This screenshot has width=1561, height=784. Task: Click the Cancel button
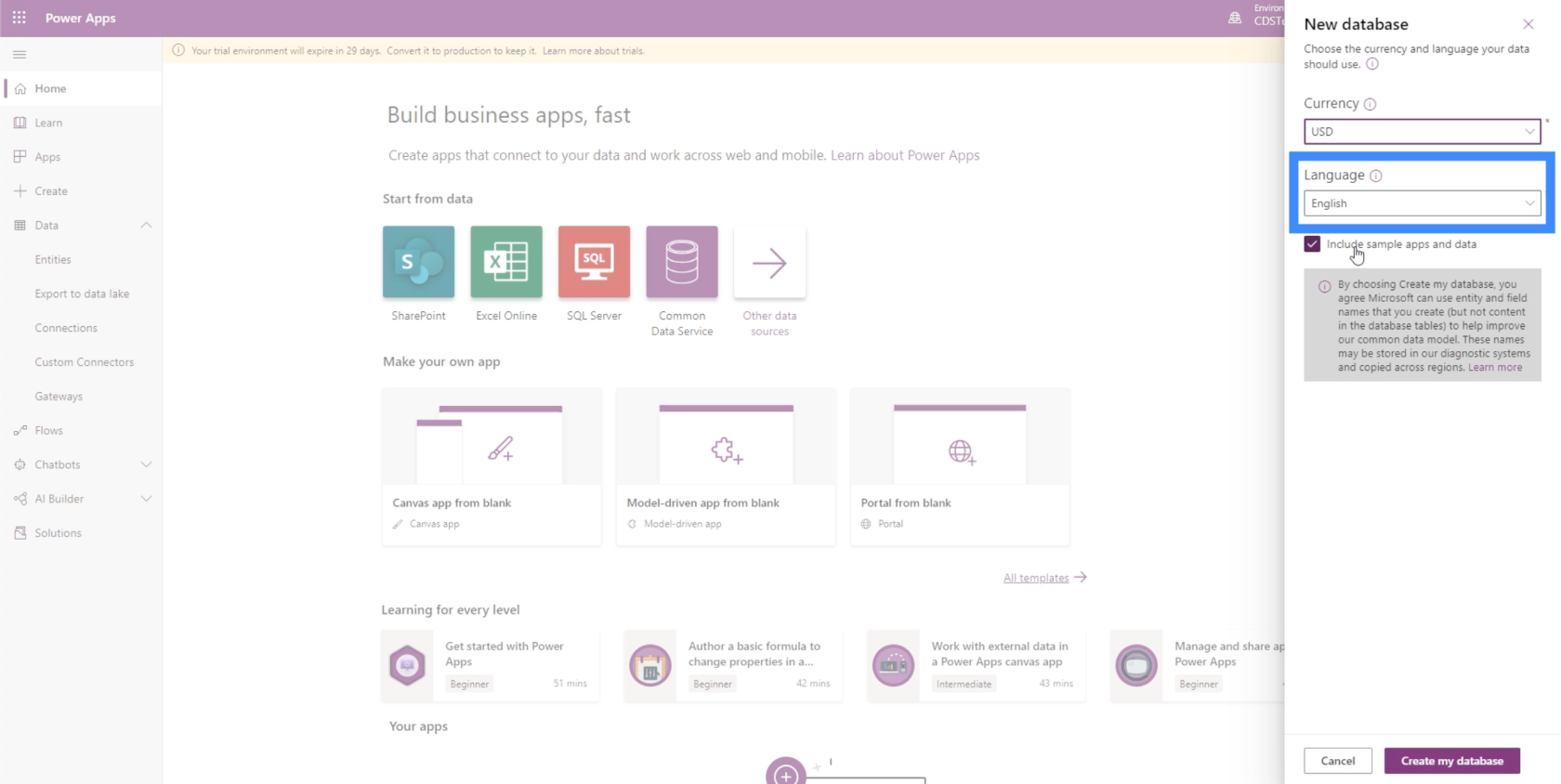pyautogui.click(x=1338, y=761)
